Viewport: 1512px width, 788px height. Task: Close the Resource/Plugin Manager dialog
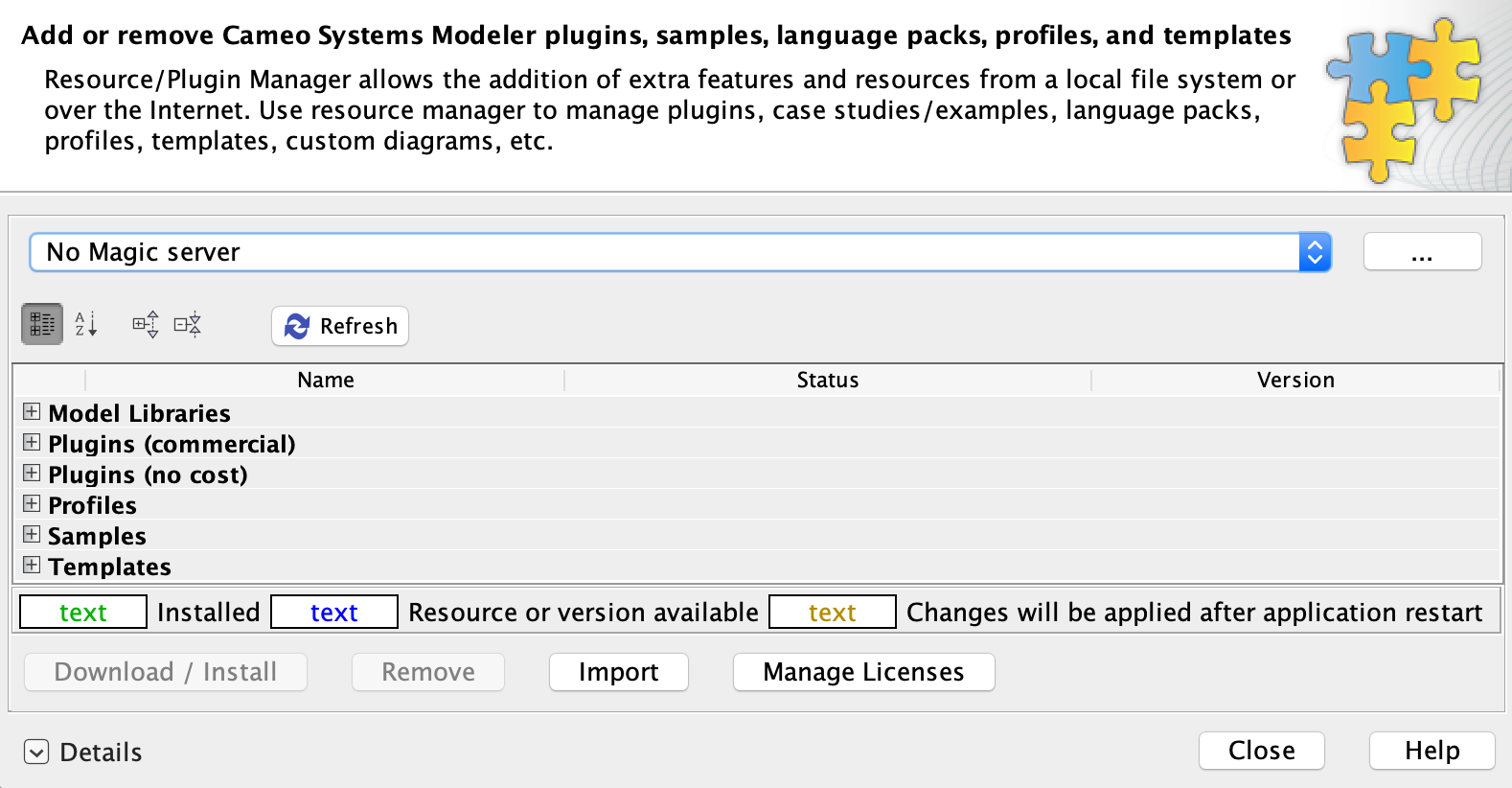point(1262,751)
